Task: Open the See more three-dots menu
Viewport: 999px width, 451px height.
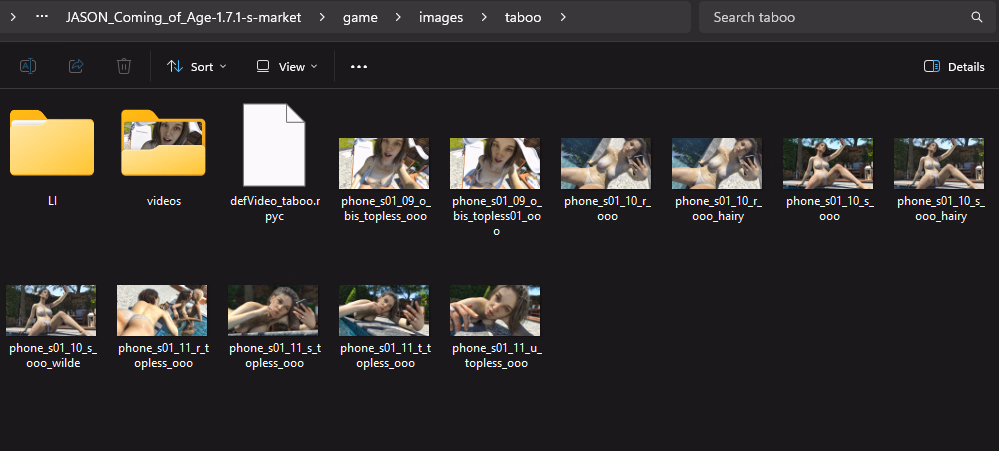Action: (x=359, y=66)
